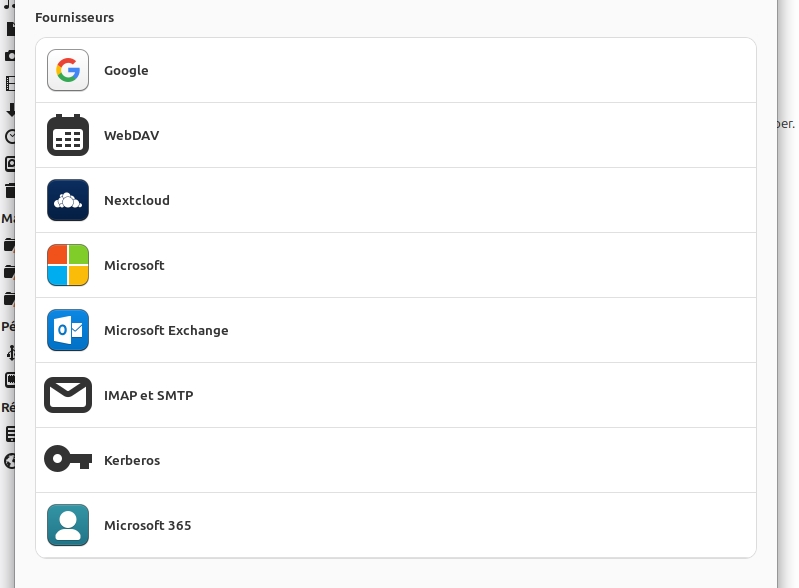This screenshot has width=799, height=588.
Task: Click the videos film icon in sidebar
Action: point(11,83)
